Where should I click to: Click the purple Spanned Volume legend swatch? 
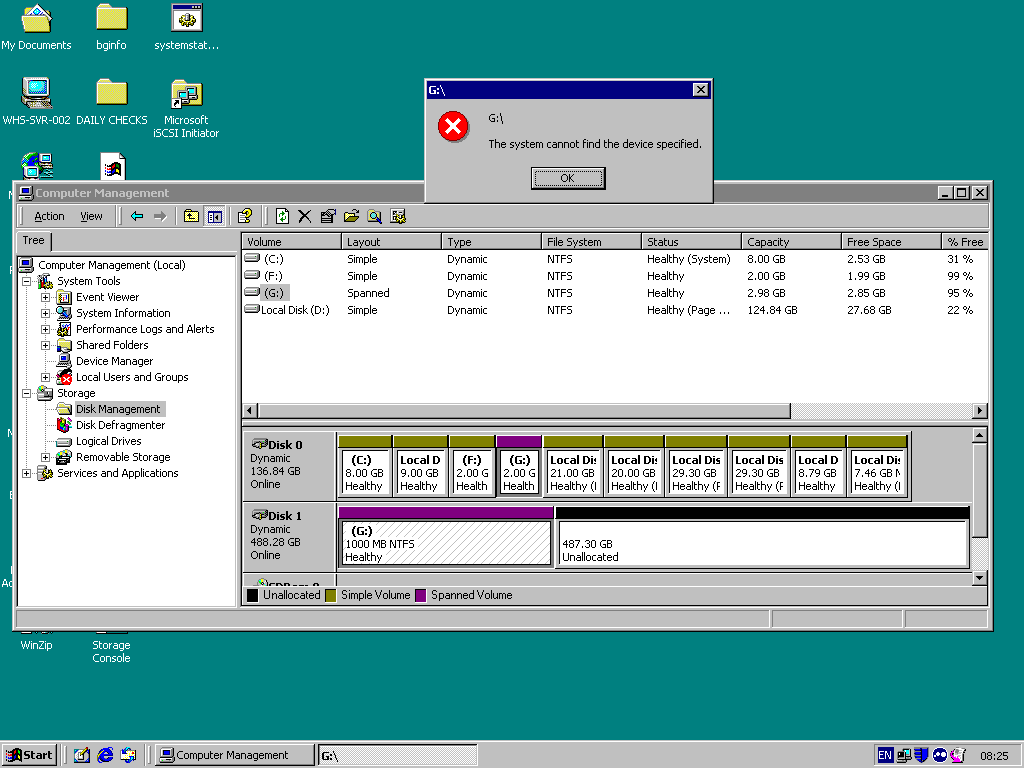pyautogui.click(x=421, y=595)
